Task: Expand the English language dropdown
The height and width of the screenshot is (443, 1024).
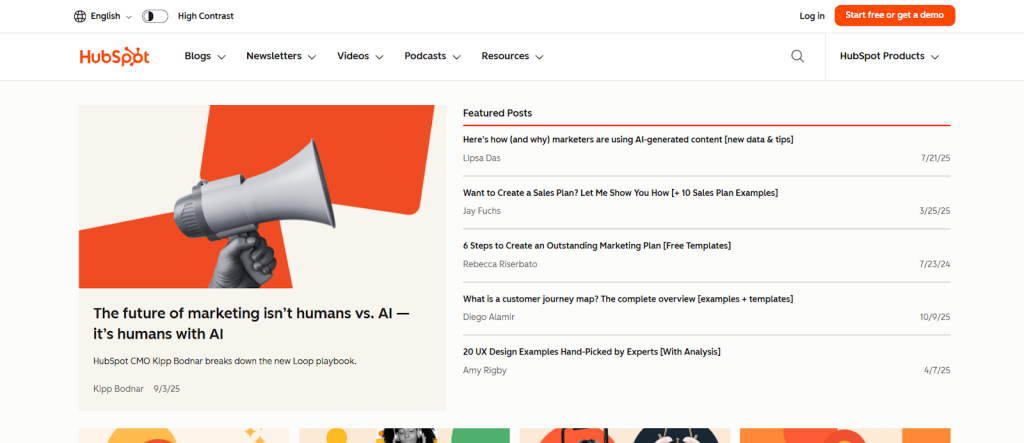Action: 110,16
